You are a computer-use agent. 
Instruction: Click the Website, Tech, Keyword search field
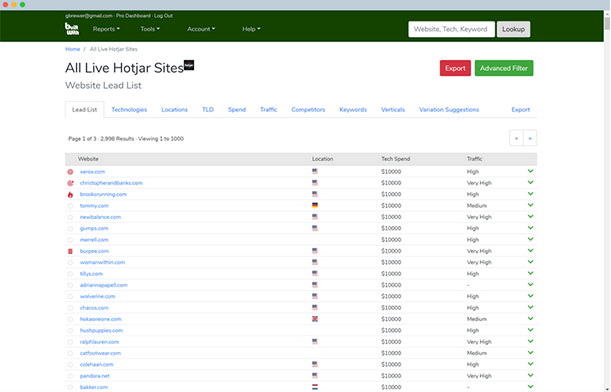(451, 29)
